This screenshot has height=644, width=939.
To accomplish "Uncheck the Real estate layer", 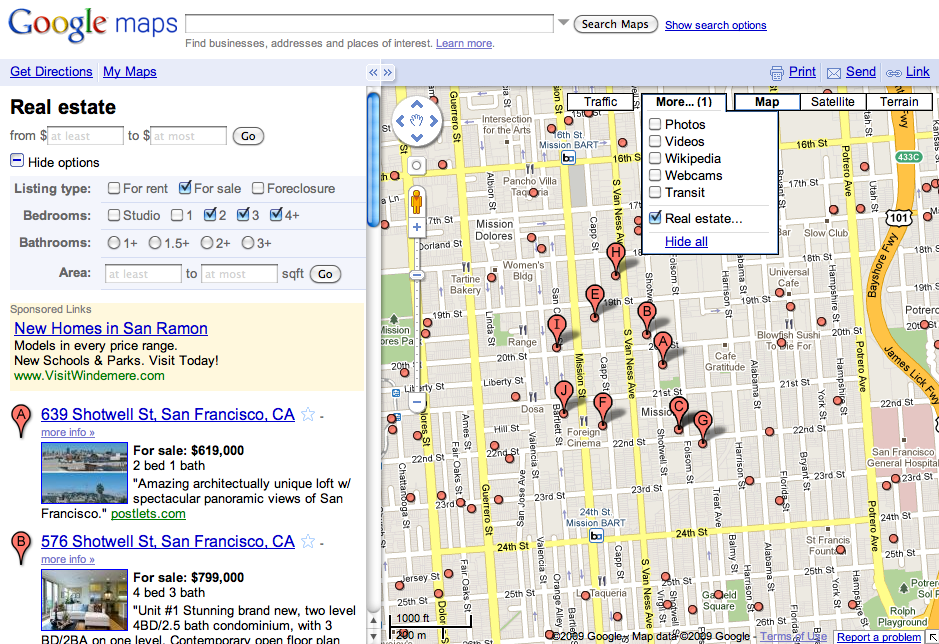I will (655, 218).
